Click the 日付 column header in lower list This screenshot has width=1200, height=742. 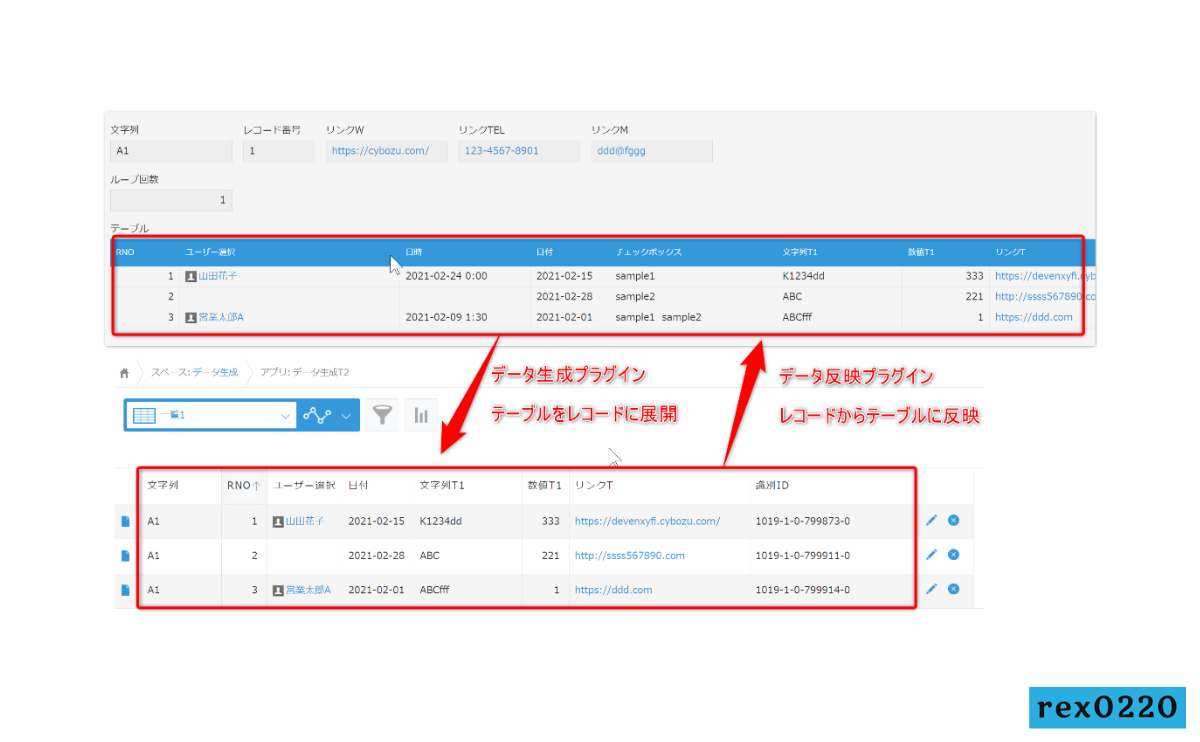tap(358, 485)
